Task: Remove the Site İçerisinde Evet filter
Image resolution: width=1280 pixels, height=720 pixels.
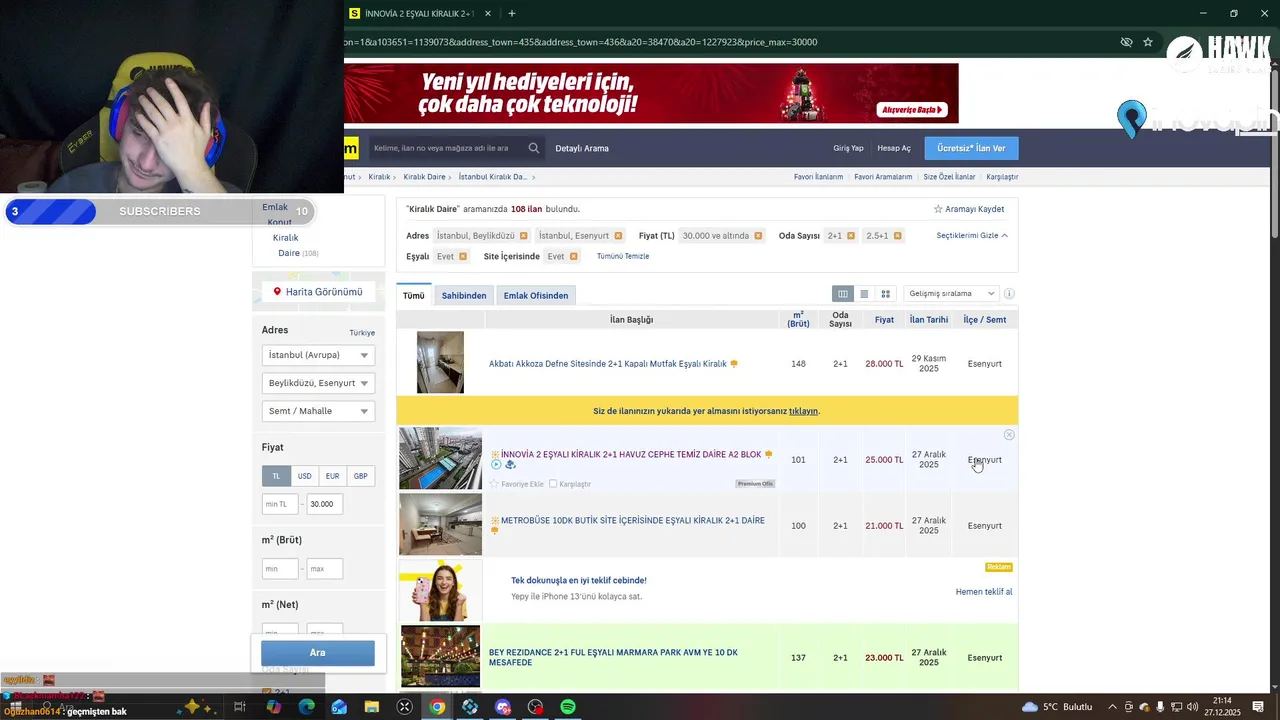Action: (x=574, y=257)
